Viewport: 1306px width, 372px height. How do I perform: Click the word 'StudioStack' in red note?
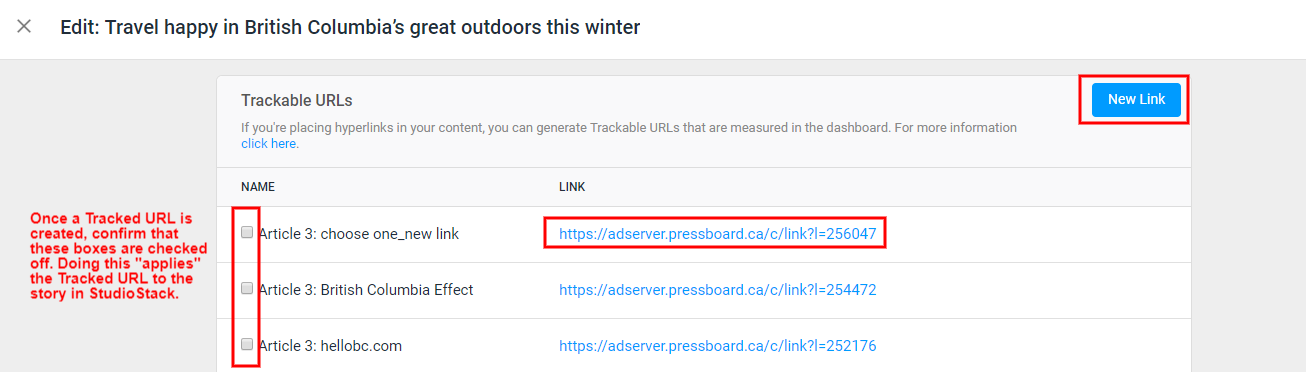139,295
